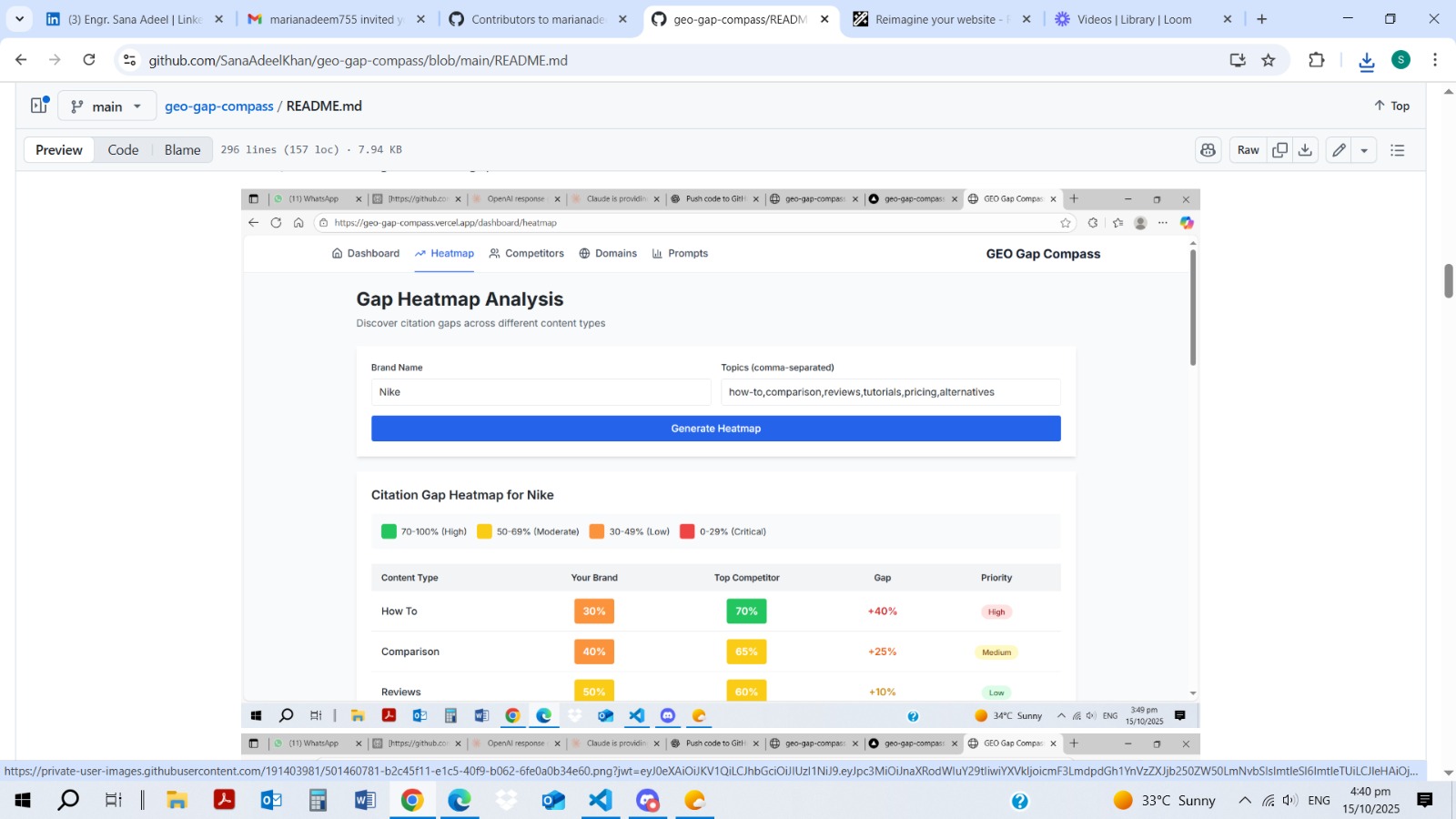Open Dropbox from the taskbar
The height and width of the screenshot is (819, 1456).
pyautogui.click(x=506, y=800)
